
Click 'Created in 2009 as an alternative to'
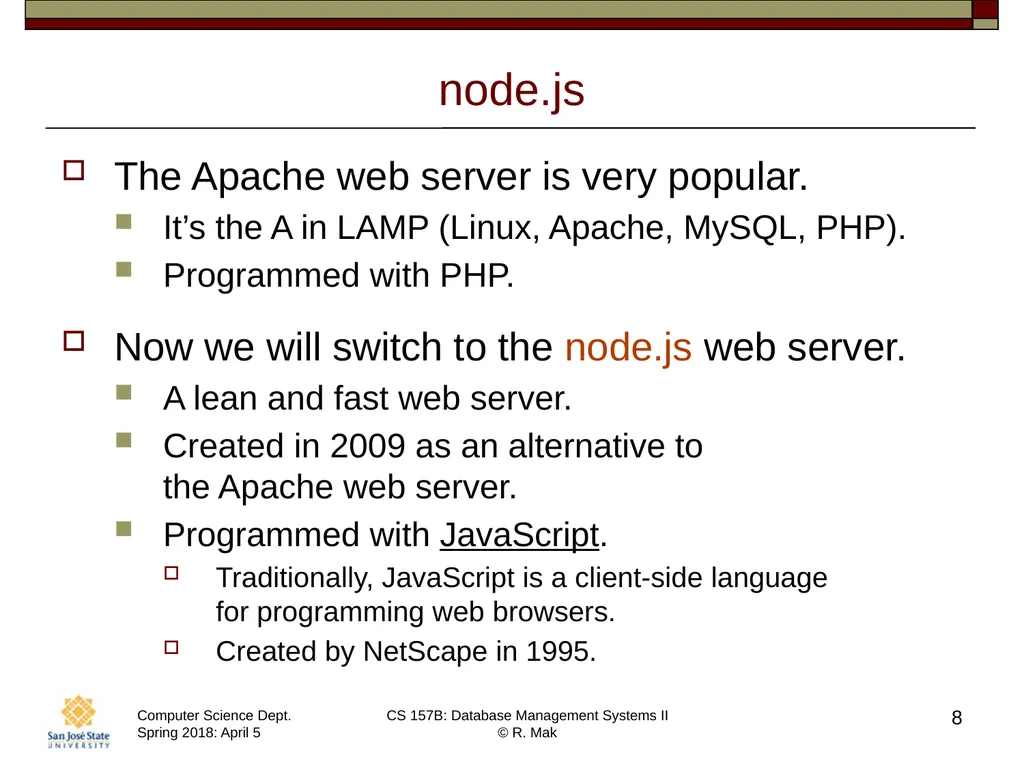click(433, 446)
